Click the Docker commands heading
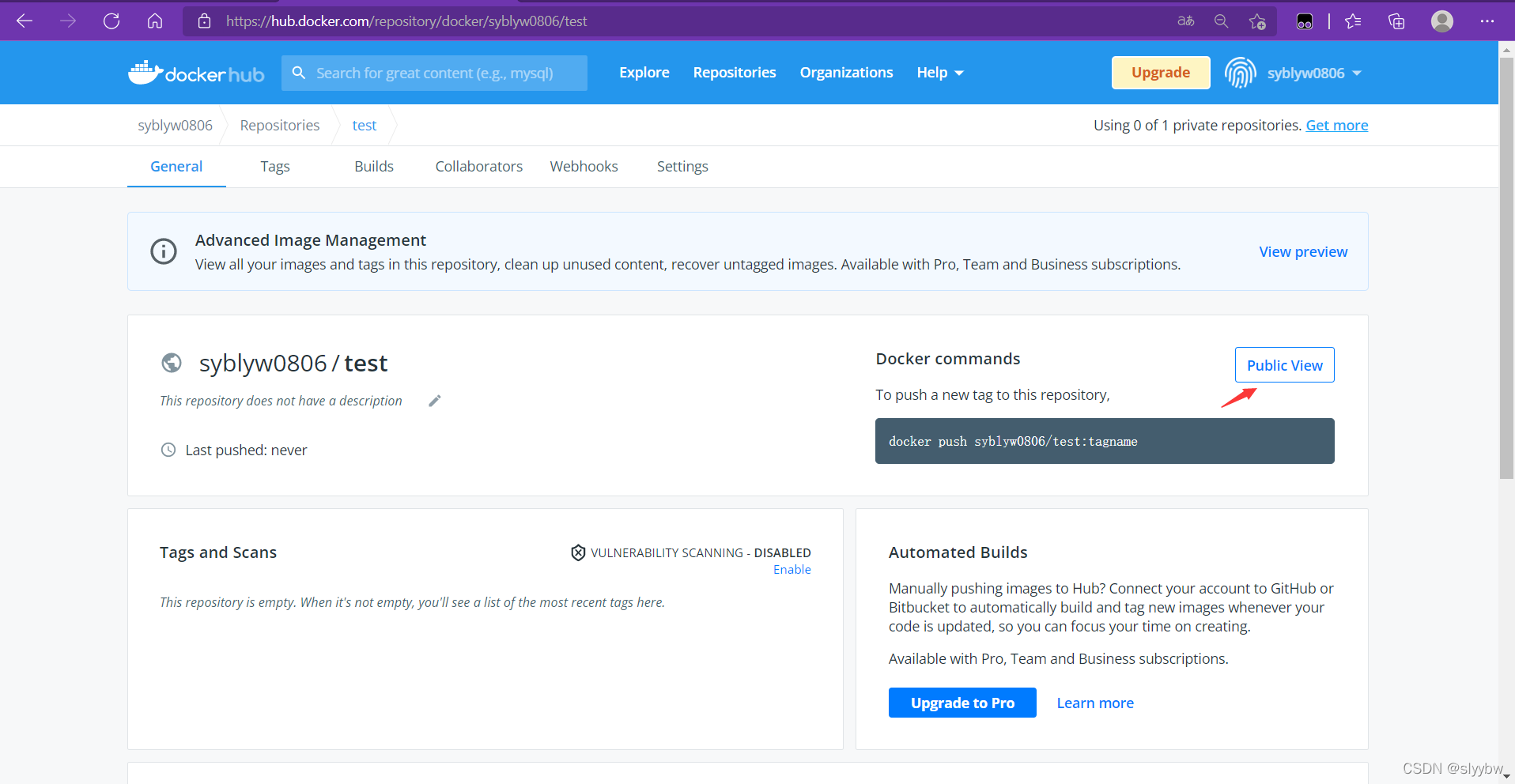Screen dimensions: 1515x784 [948, 359]
